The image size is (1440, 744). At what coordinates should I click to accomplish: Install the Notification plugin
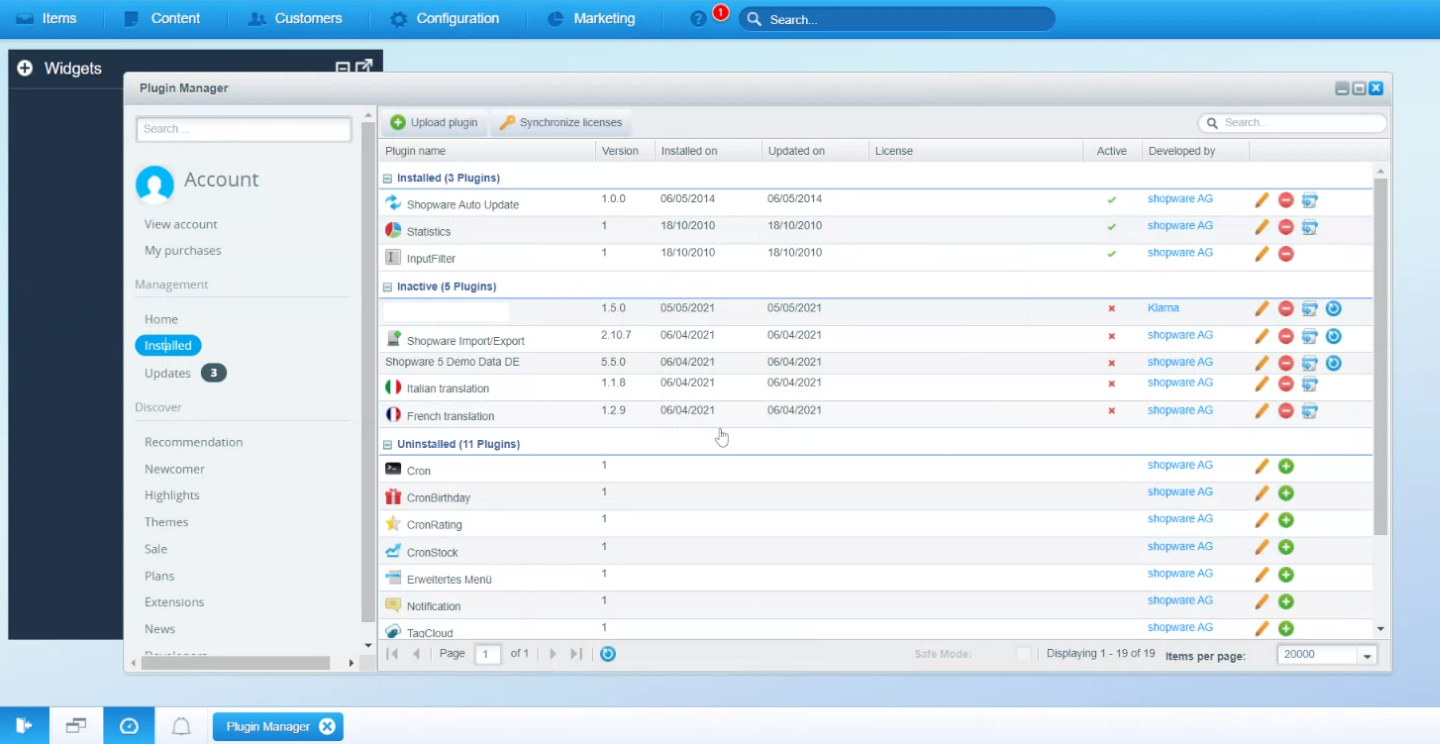[1286, 601]
